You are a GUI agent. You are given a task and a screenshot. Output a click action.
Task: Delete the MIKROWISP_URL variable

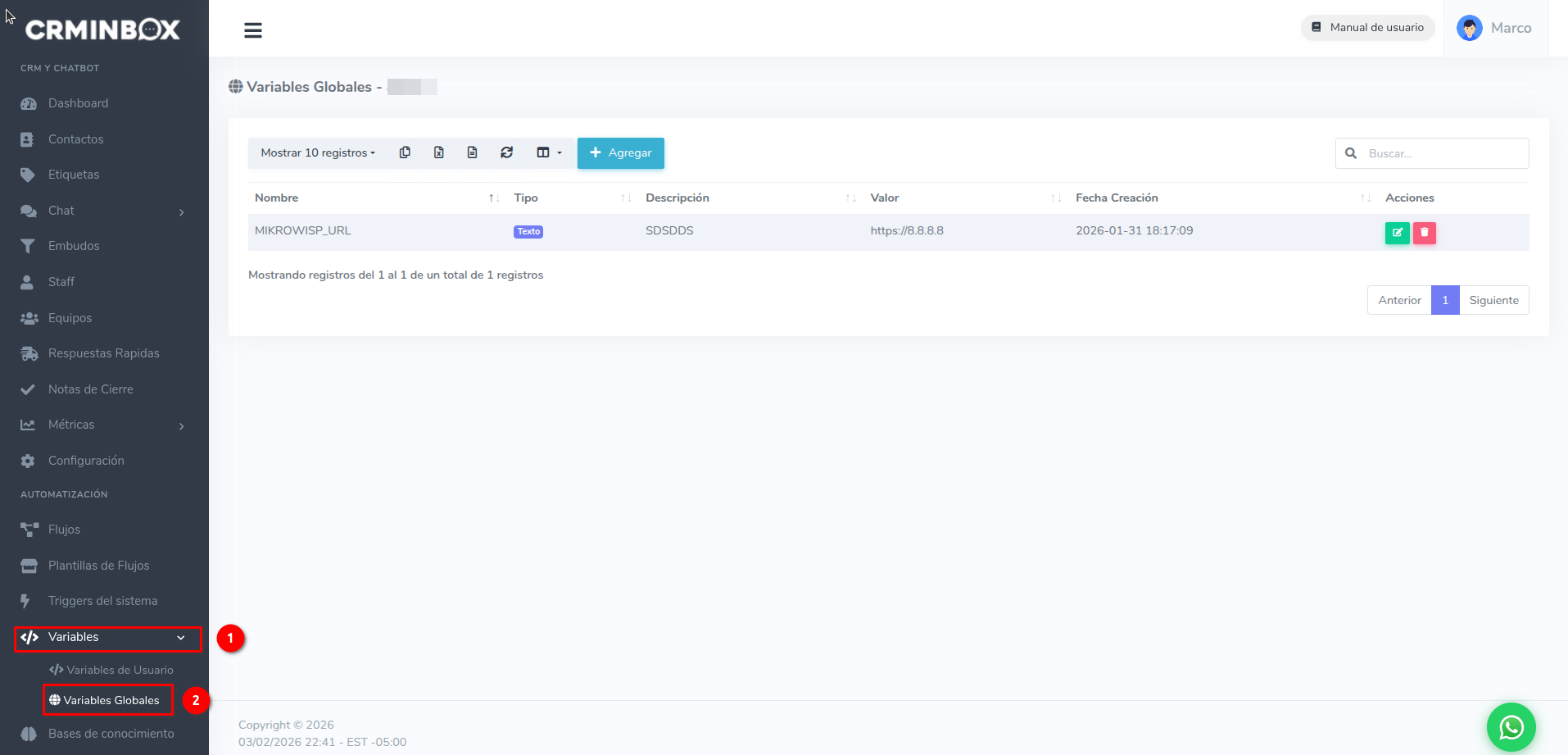coord(1425,233)
